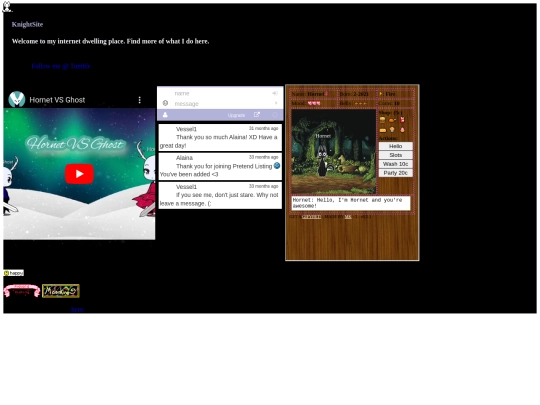Click the Mood hearts indicator
This screenshot has height=405, width=540.
314,103
